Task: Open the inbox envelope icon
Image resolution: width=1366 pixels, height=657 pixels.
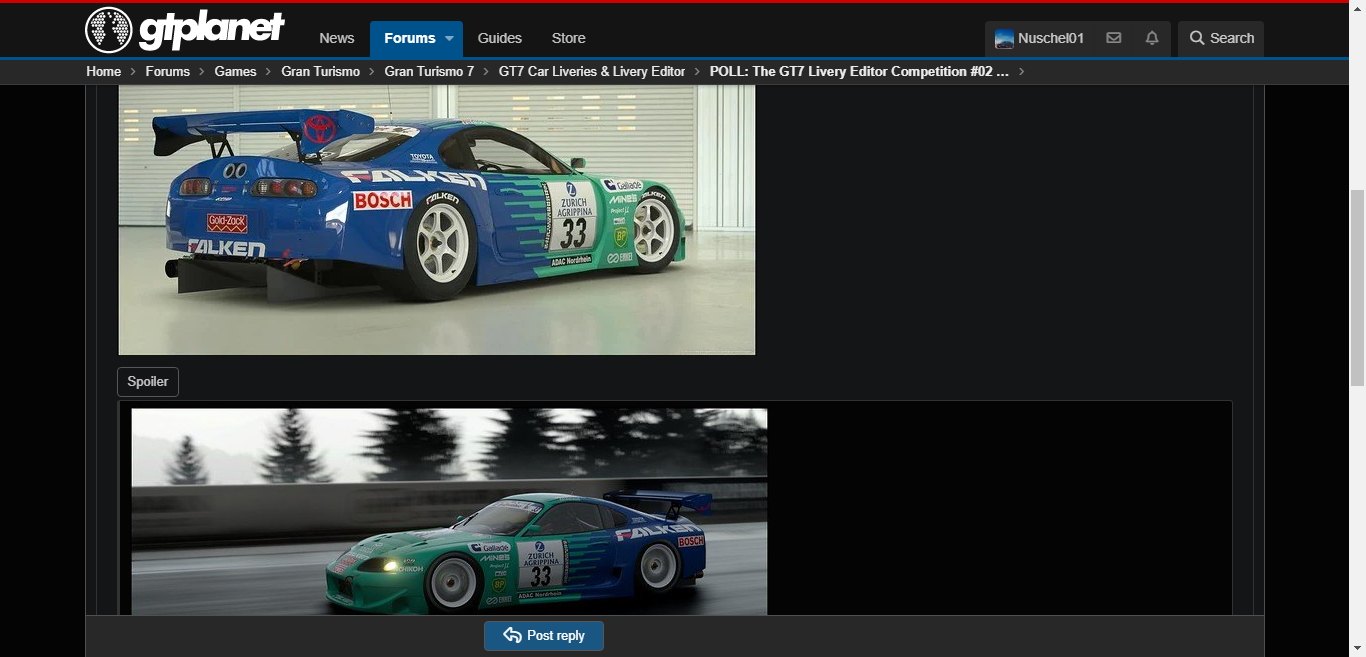Action: [1113, 38]
